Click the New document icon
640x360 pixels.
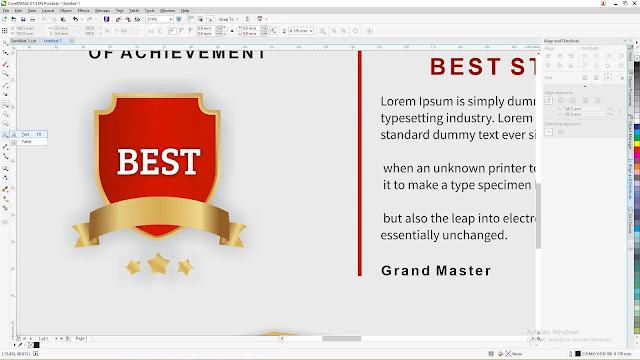click(4, 19)
